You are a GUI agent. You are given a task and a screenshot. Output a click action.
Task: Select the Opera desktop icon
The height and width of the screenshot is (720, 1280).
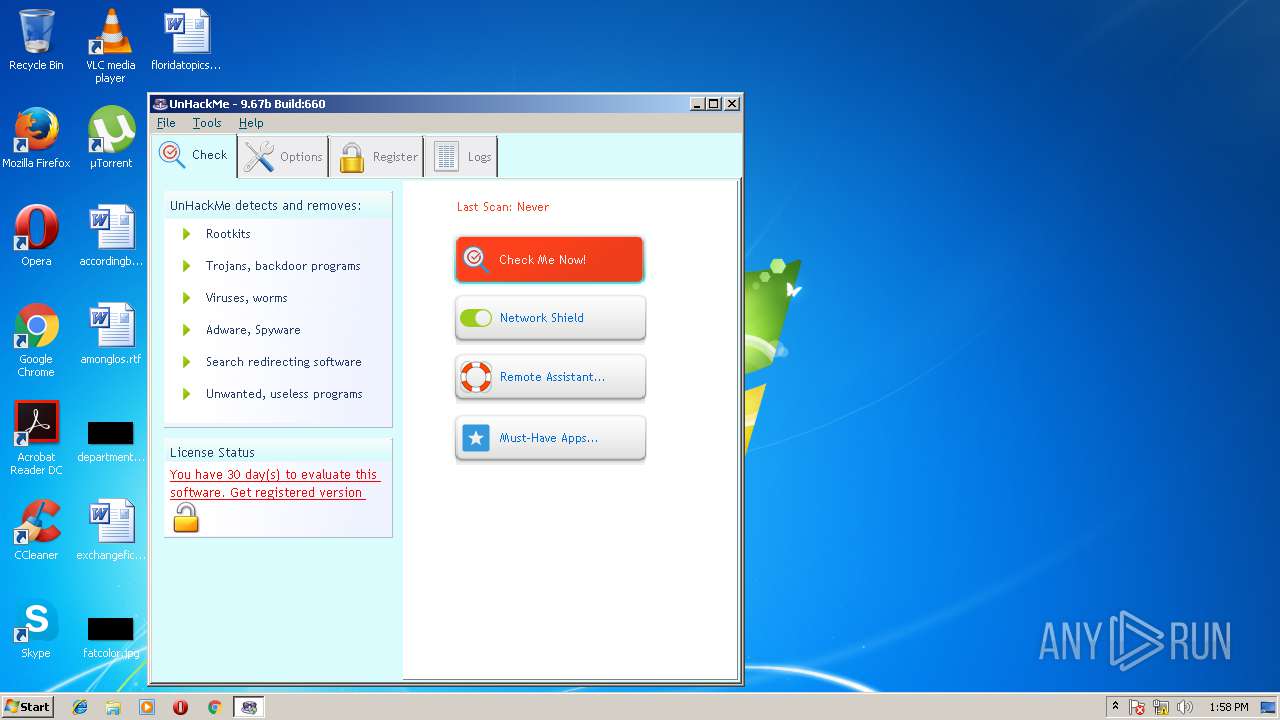36,236
